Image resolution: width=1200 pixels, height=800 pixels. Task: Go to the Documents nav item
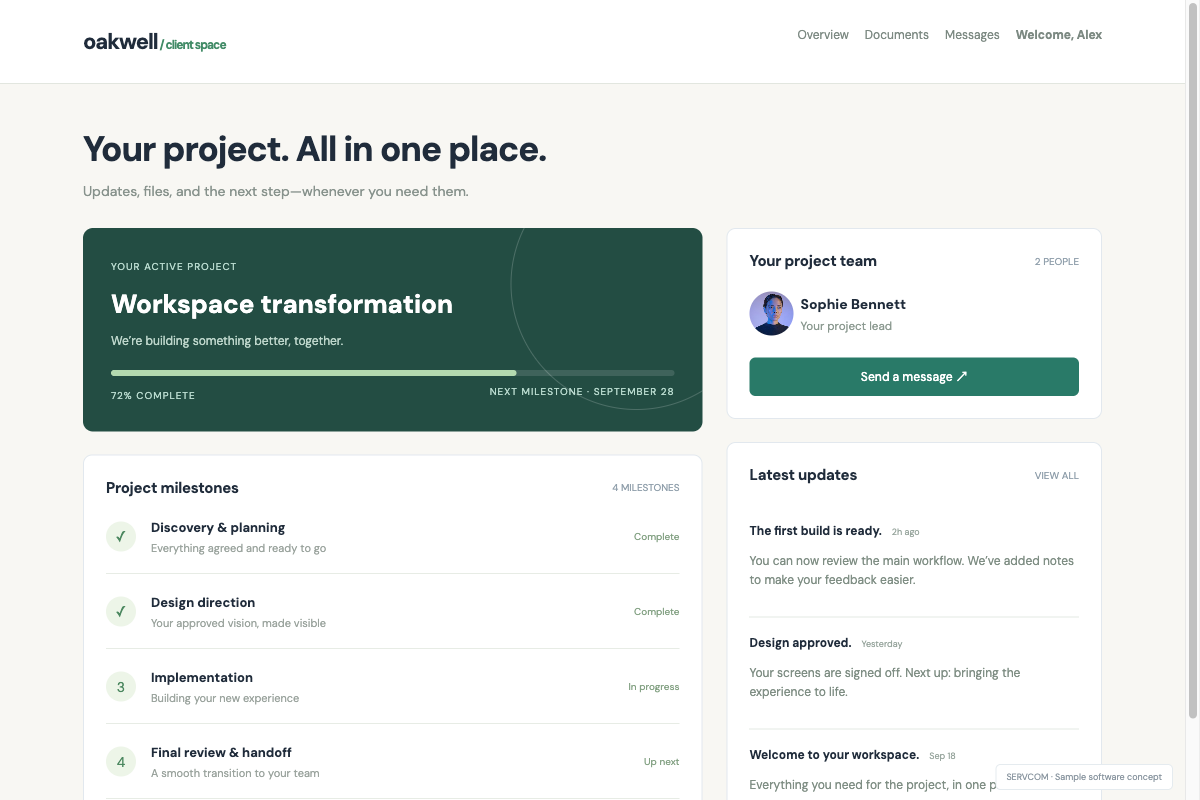[x=897, y=35]
